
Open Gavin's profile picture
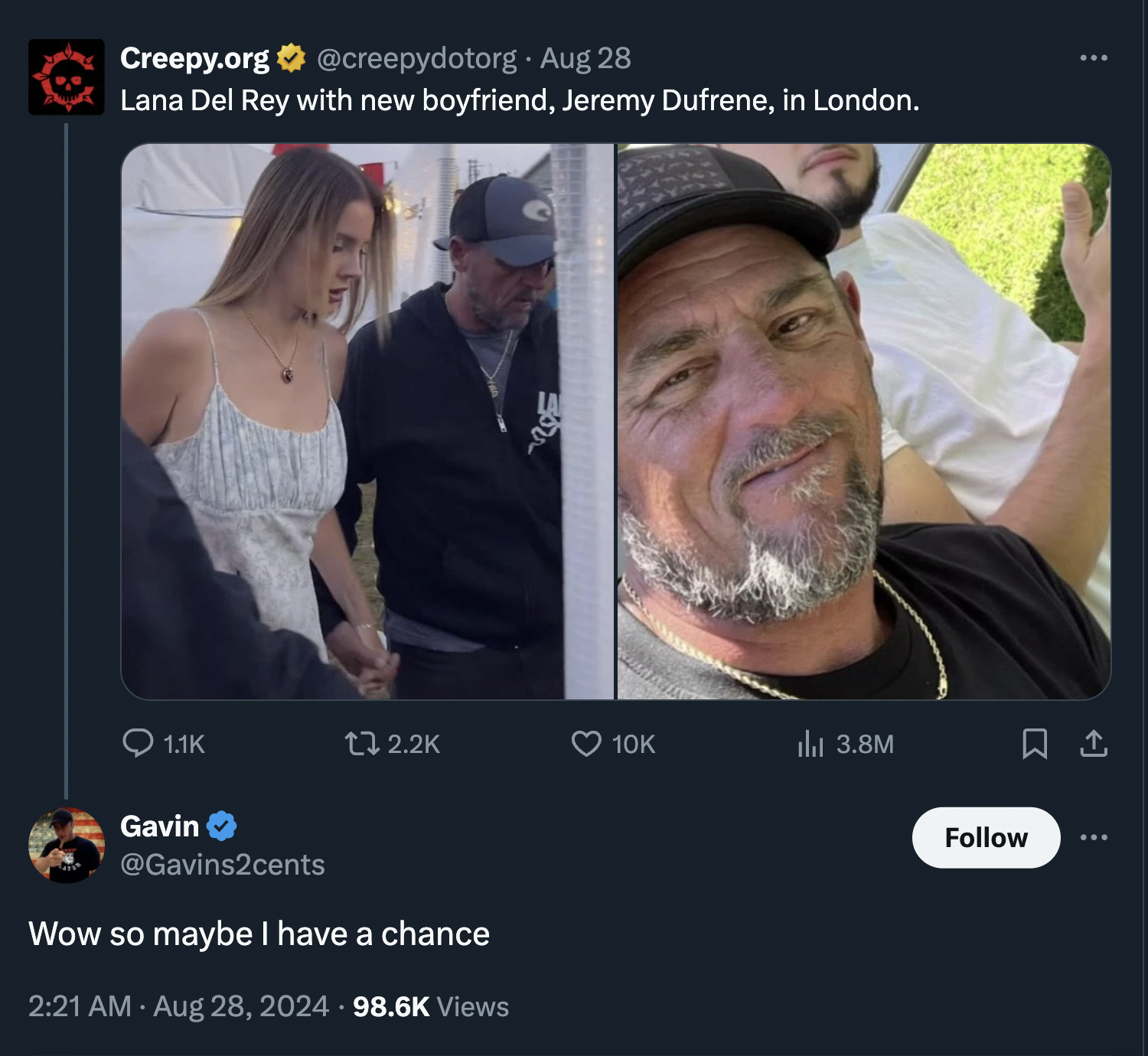(x=67, y=845)
